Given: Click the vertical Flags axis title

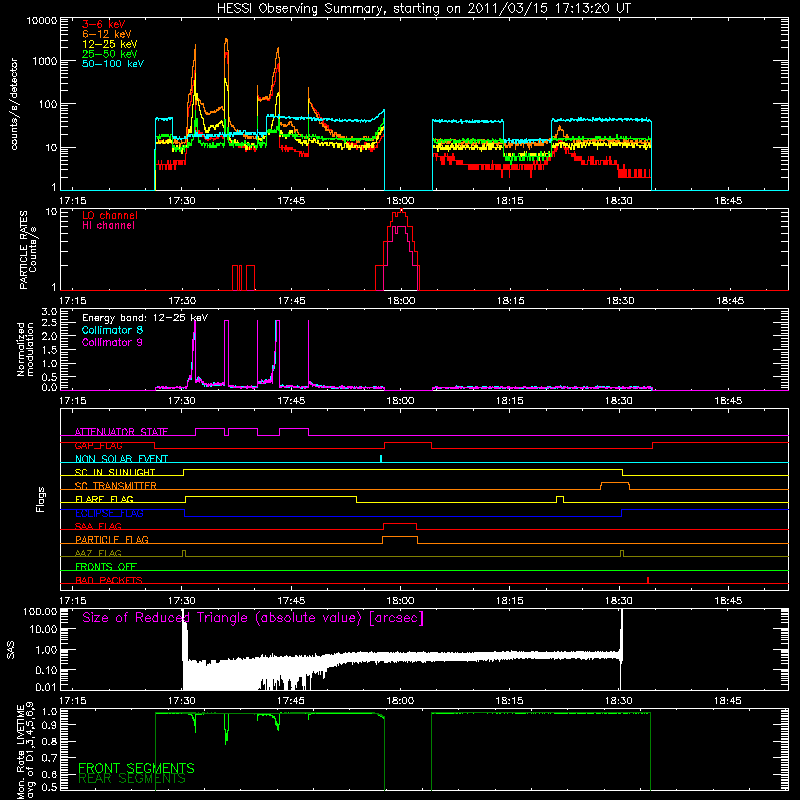Looking at the screenshot, I should click(x=41, y=499).
